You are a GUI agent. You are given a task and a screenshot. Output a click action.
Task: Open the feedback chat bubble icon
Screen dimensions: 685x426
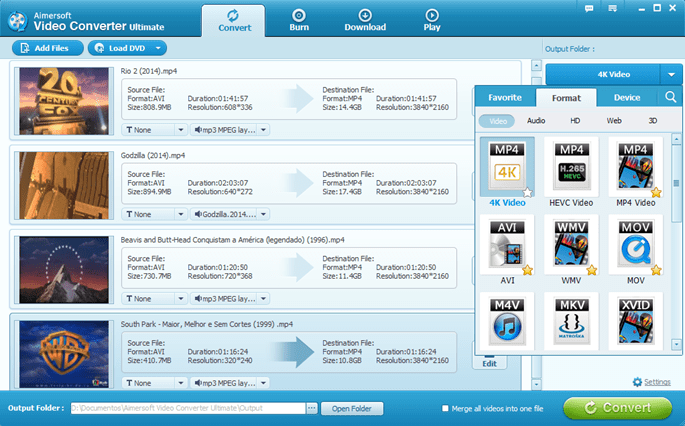pos(589,8)
